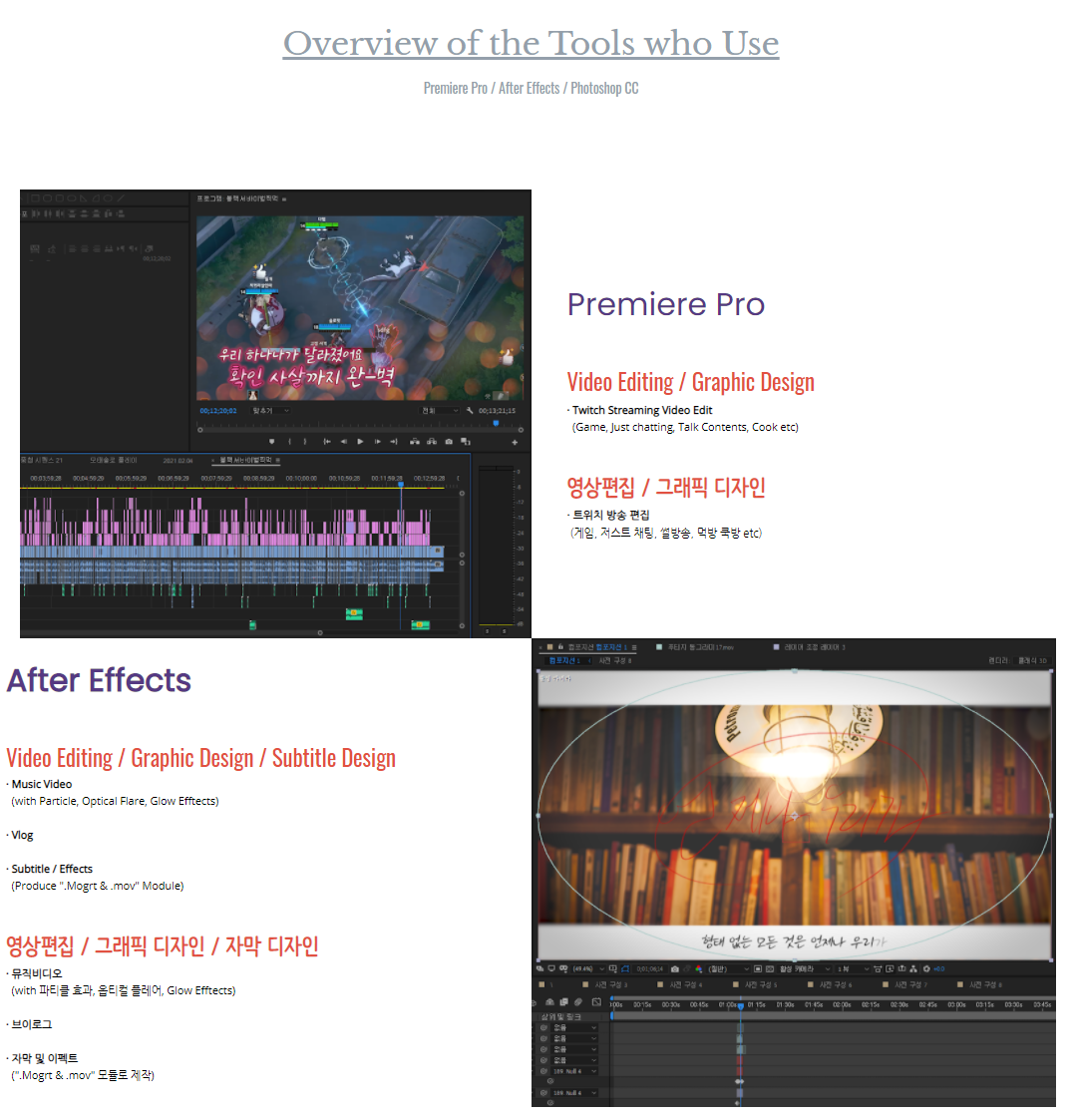Step forward one frame in Premiere
1074x1120 pixels.
[377, 442]
